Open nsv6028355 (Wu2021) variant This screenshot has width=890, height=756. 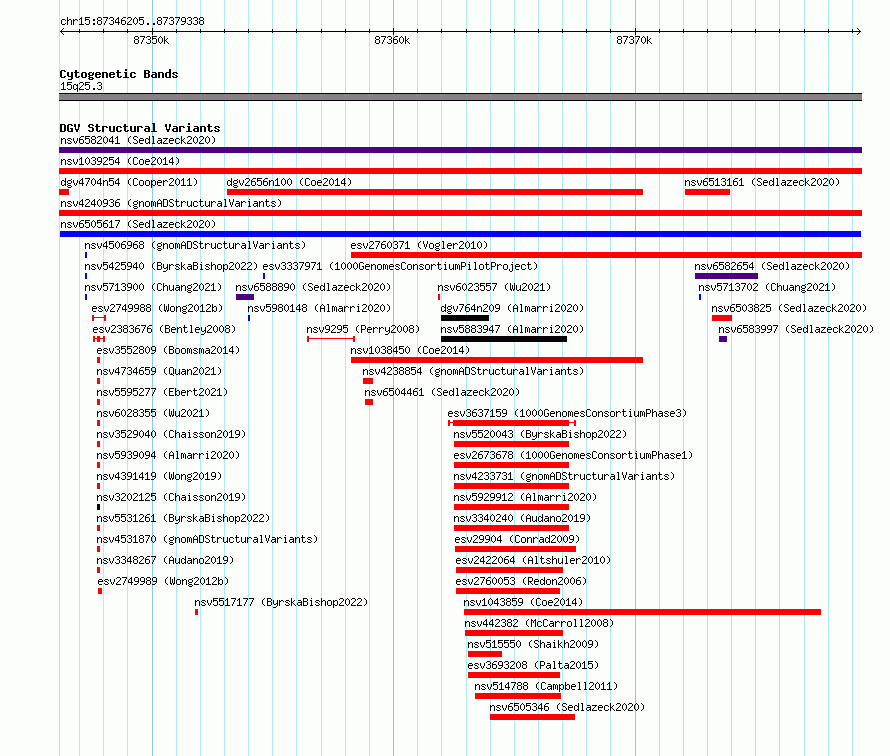click(x=153, y=413)
